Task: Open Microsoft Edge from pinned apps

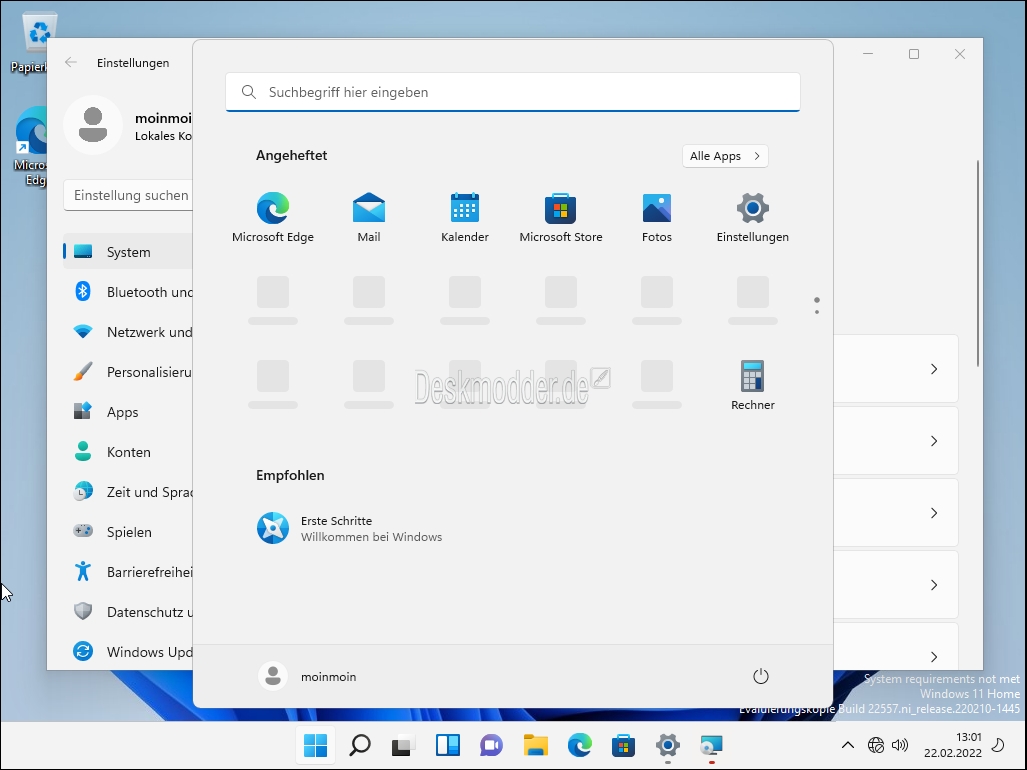Action: pos(272,217)
